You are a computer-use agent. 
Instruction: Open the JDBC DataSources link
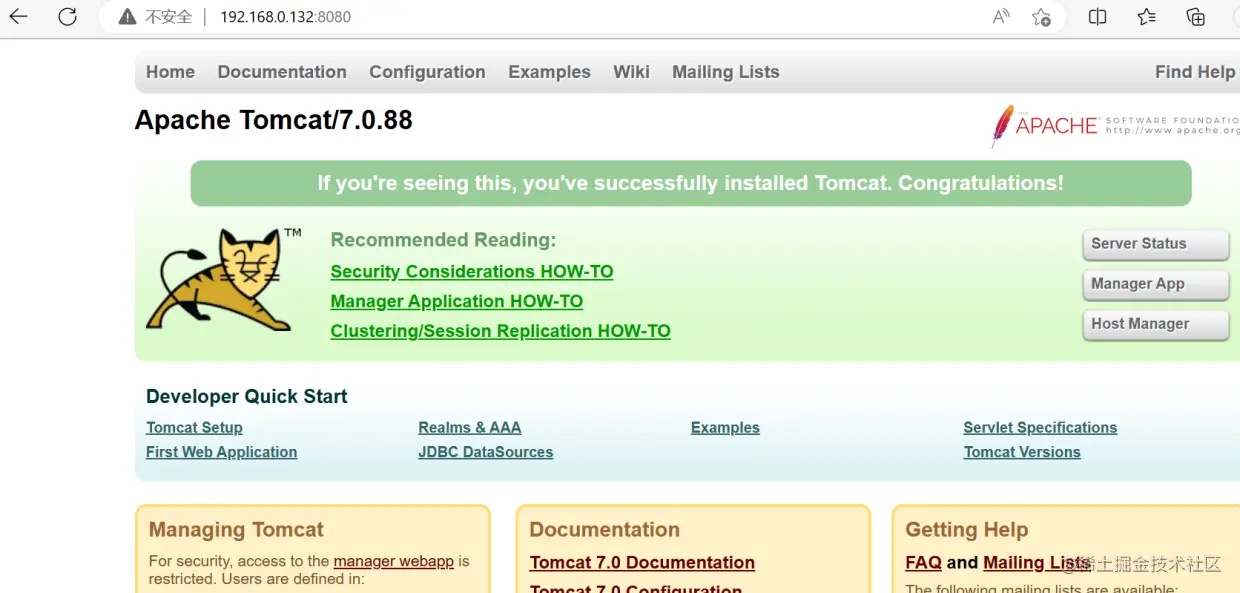[486, 452]
